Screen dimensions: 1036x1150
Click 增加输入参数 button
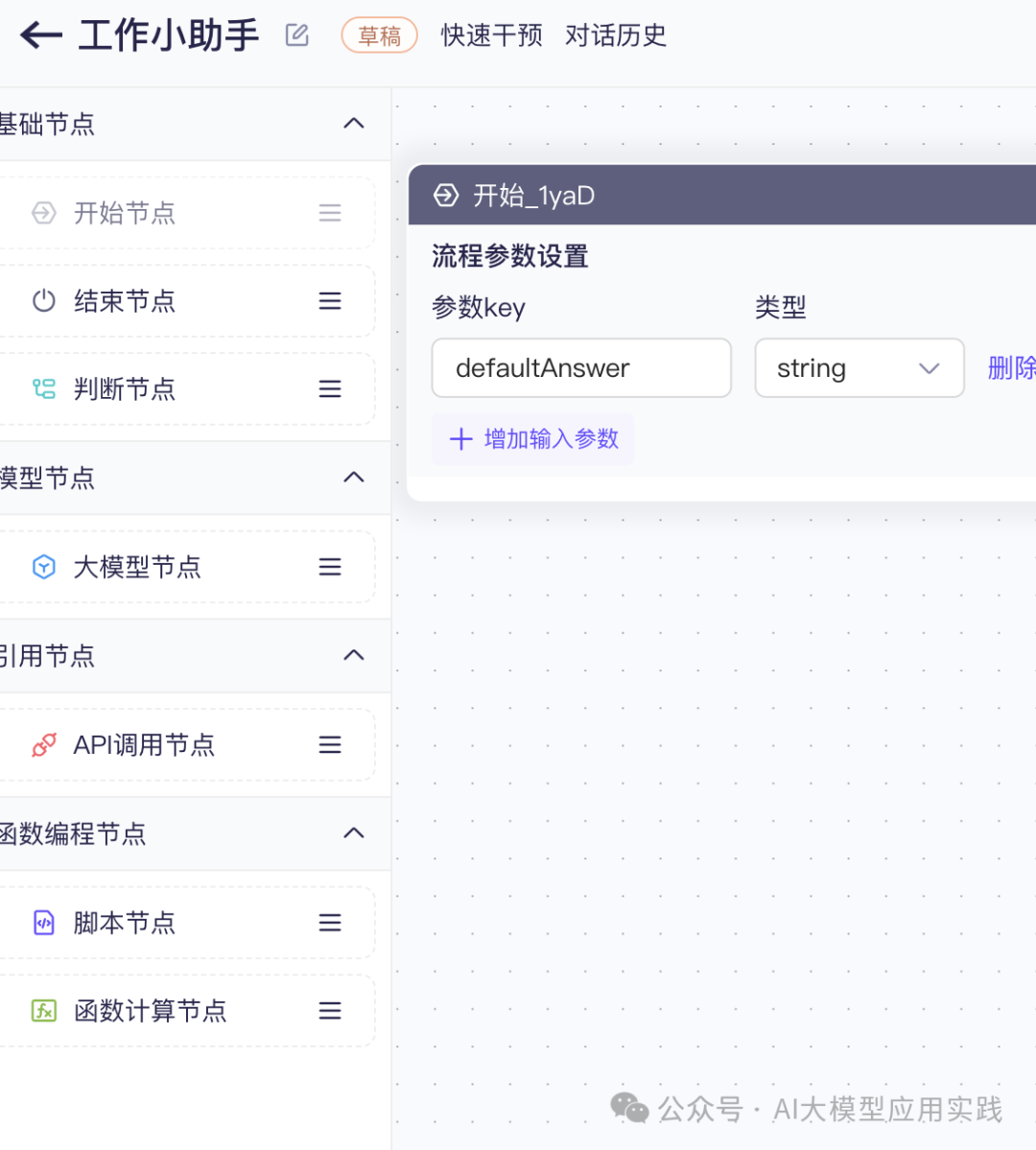point(533,439)
